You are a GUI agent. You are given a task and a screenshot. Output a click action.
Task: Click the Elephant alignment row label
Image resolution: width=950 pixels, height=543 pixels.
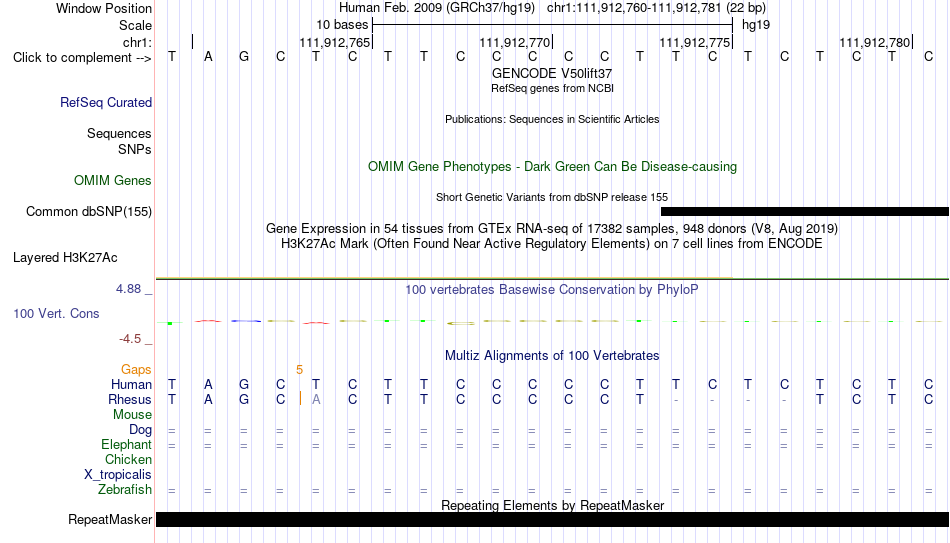[127, 445]
